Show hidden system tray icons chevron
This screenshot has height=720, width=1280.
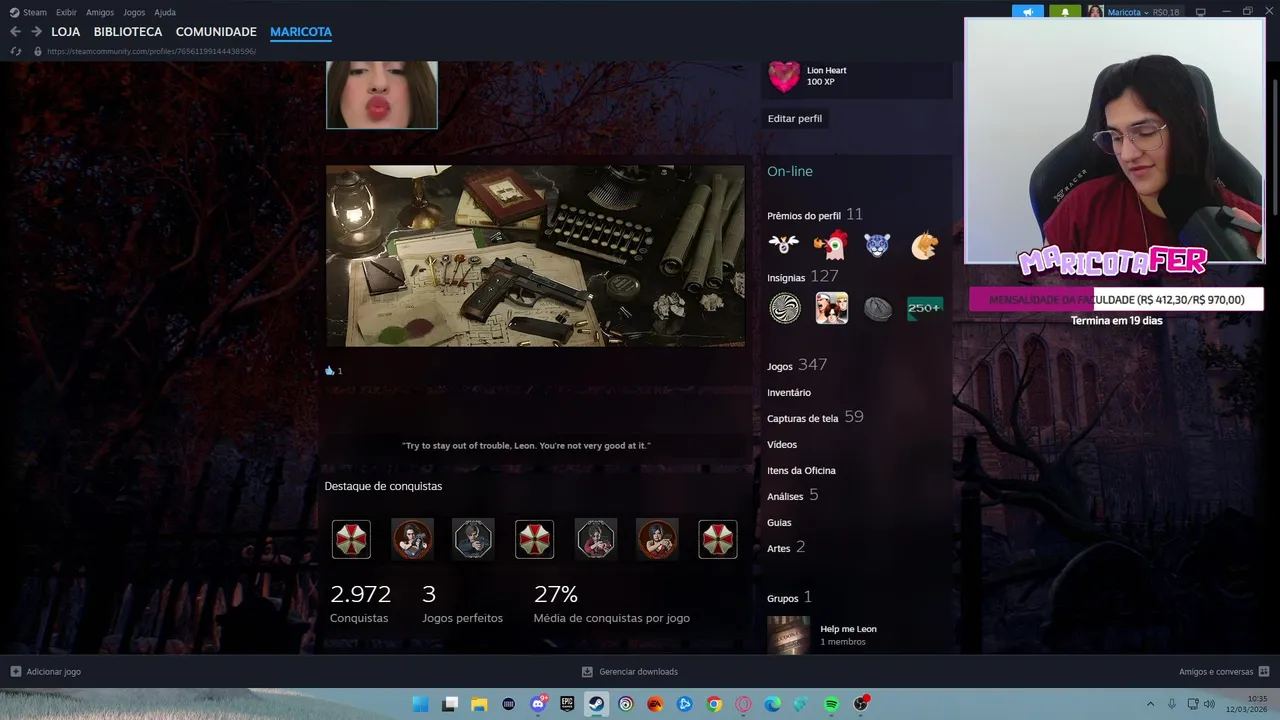(x=1150, y=704)
